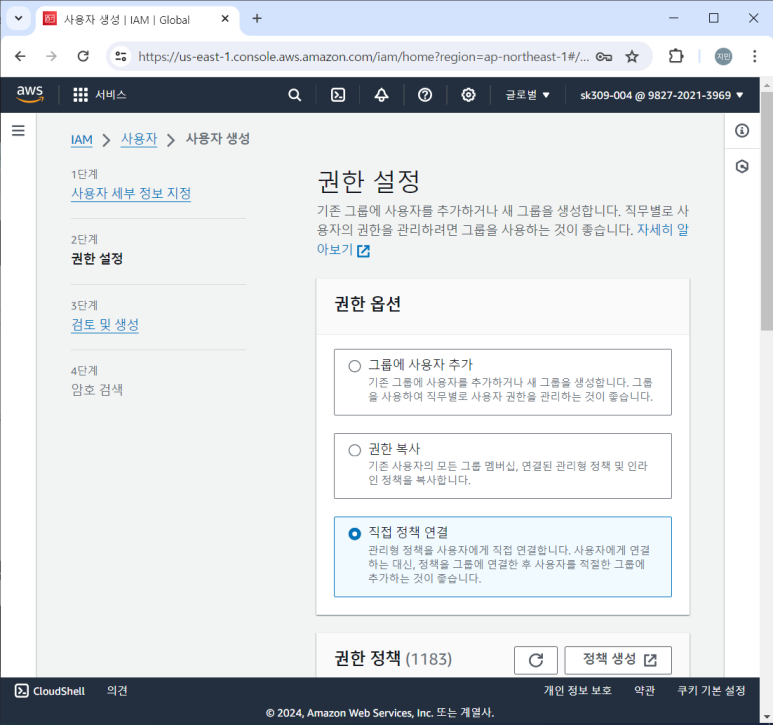Open the 약관 terms link
Viewport: 773px width, 725px height.
644,690
